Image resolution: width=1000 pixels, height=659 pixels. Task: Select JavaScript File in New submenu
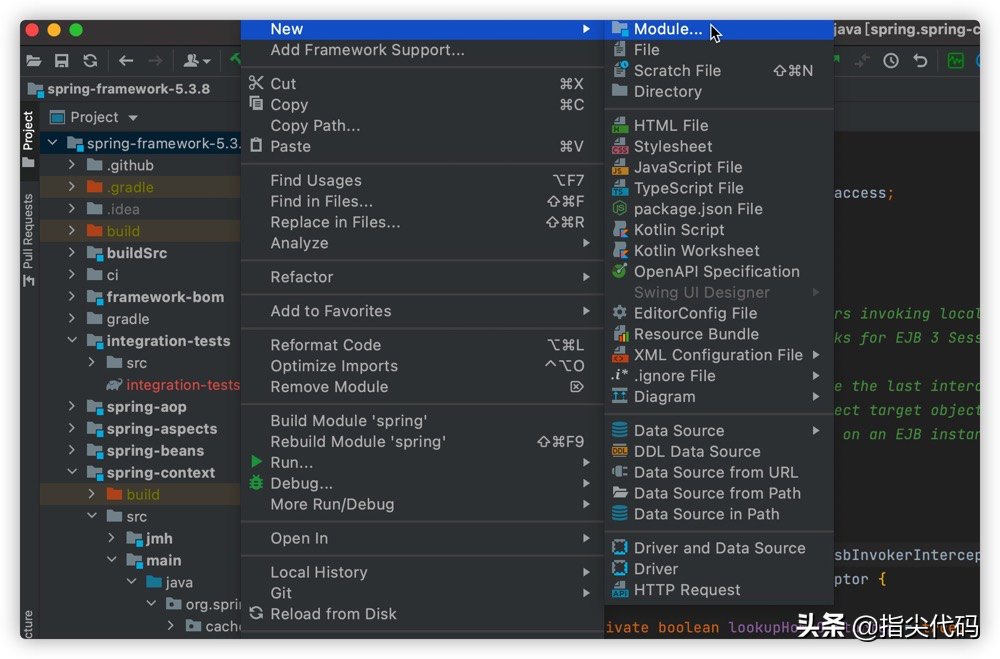tap(719, 167)
